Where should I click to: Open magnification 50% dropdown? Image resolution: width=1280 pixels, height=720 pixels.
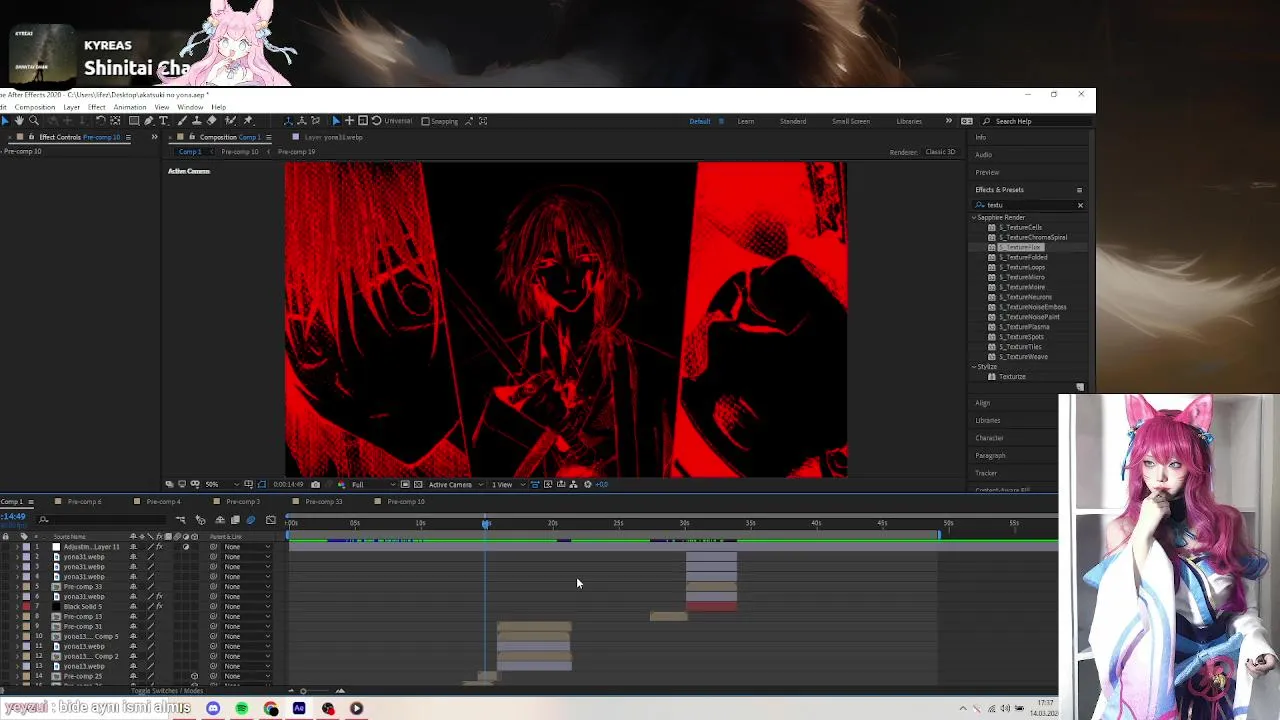click(221, 485)
